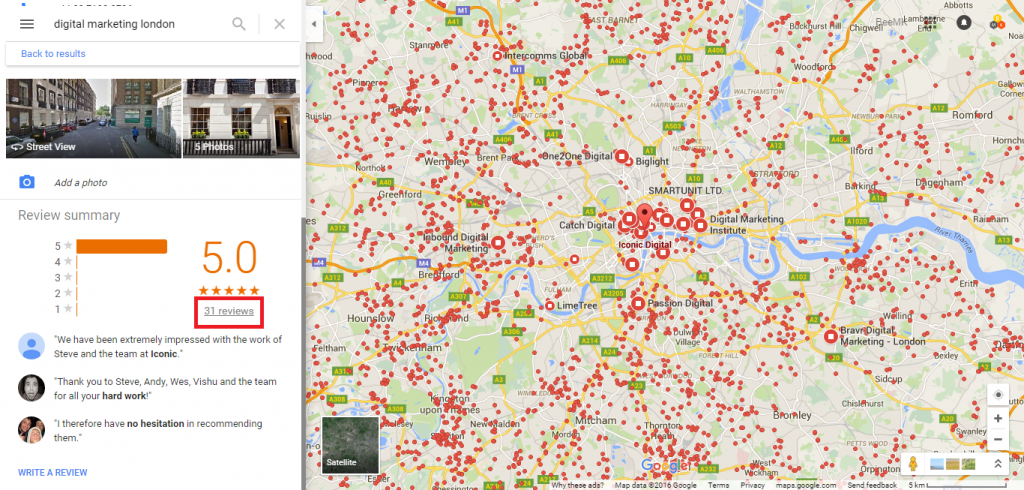Click avatar of reviewer impressed with Steve
Image resolution: width=1024 pixels, height=490 pixels.
pos(31,346)
